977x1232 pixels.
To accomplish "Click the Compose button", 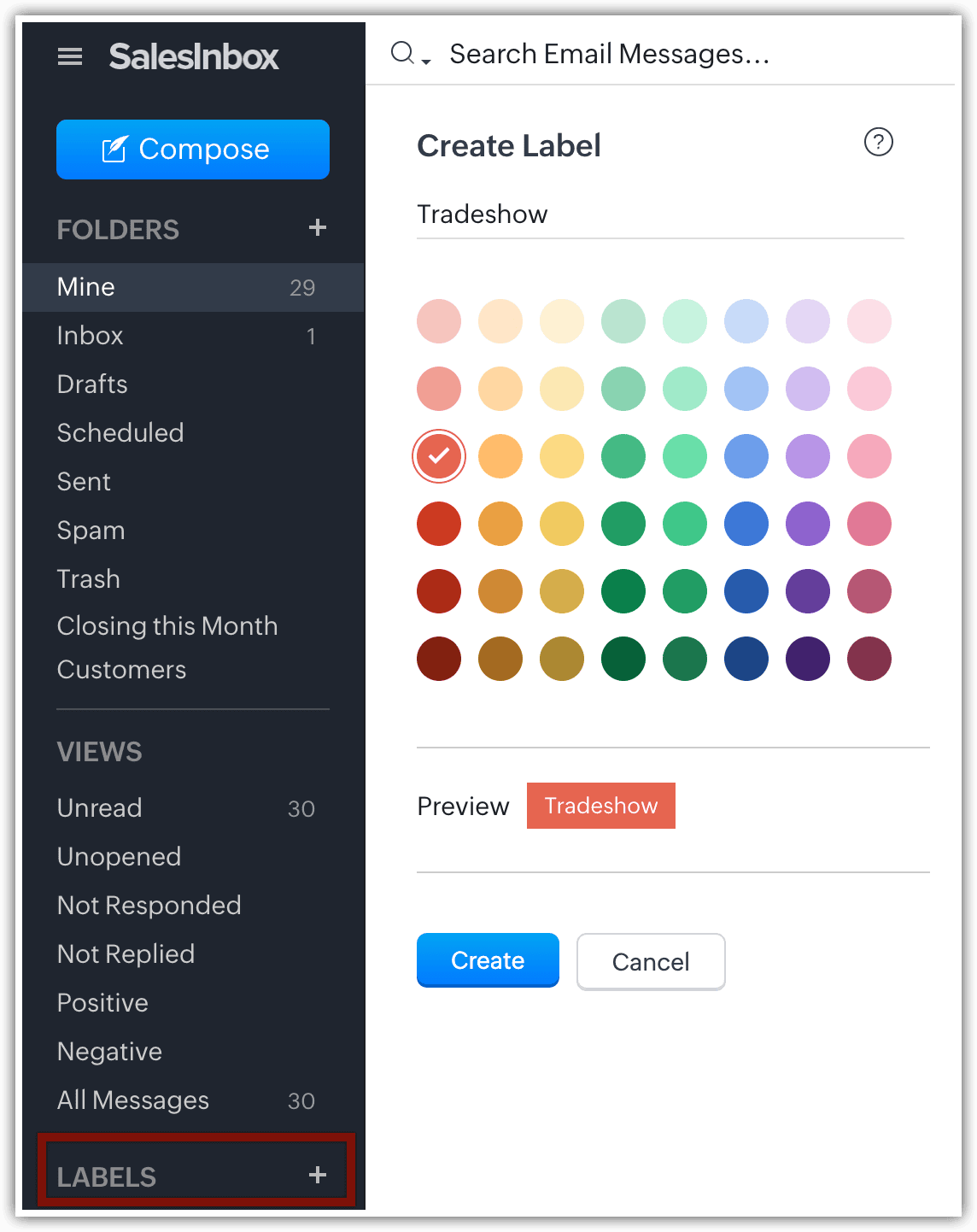I will tap(193, 150).
